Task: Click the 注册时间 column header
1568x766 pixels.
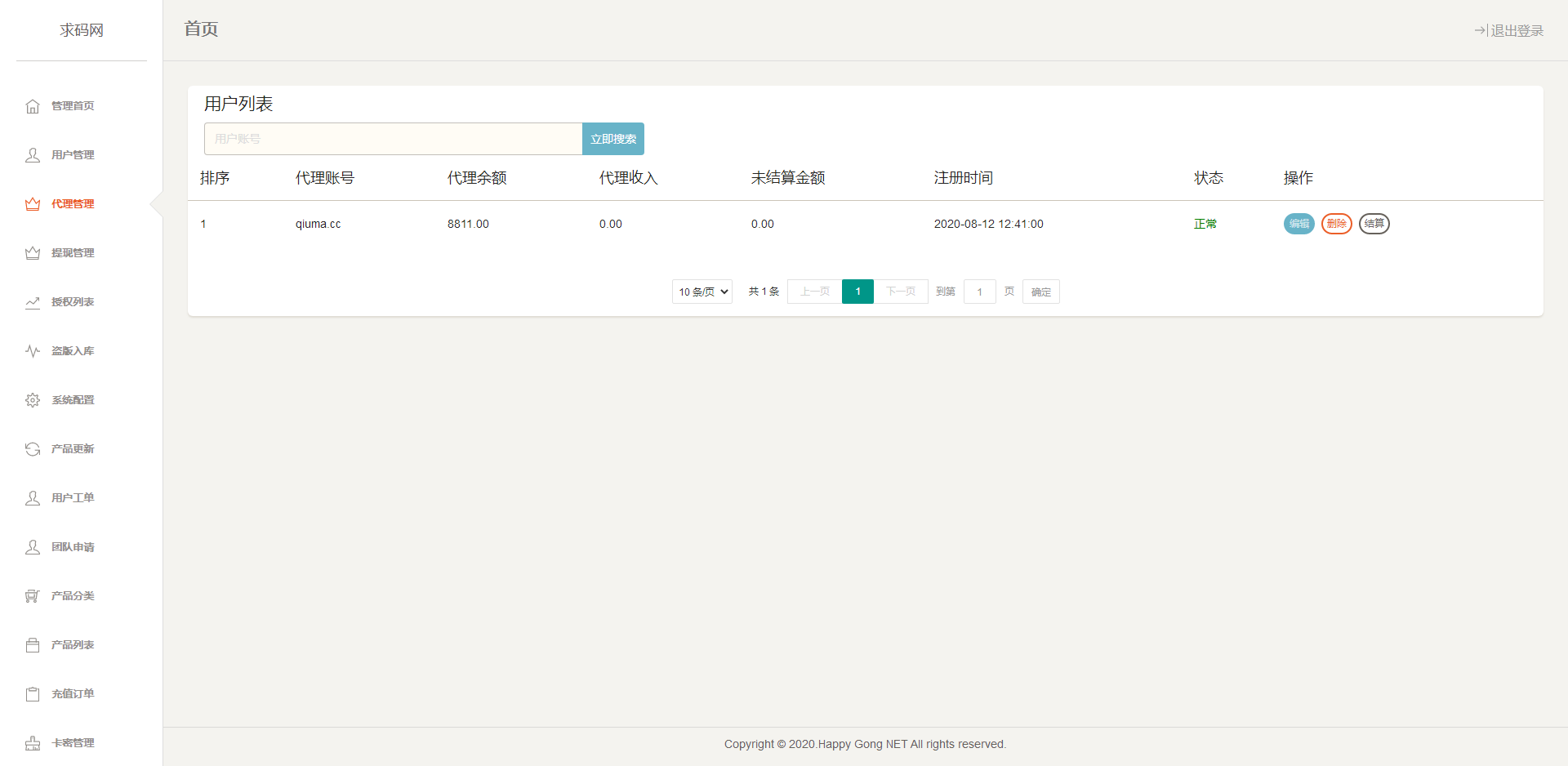Action: [x=964, y=178]
